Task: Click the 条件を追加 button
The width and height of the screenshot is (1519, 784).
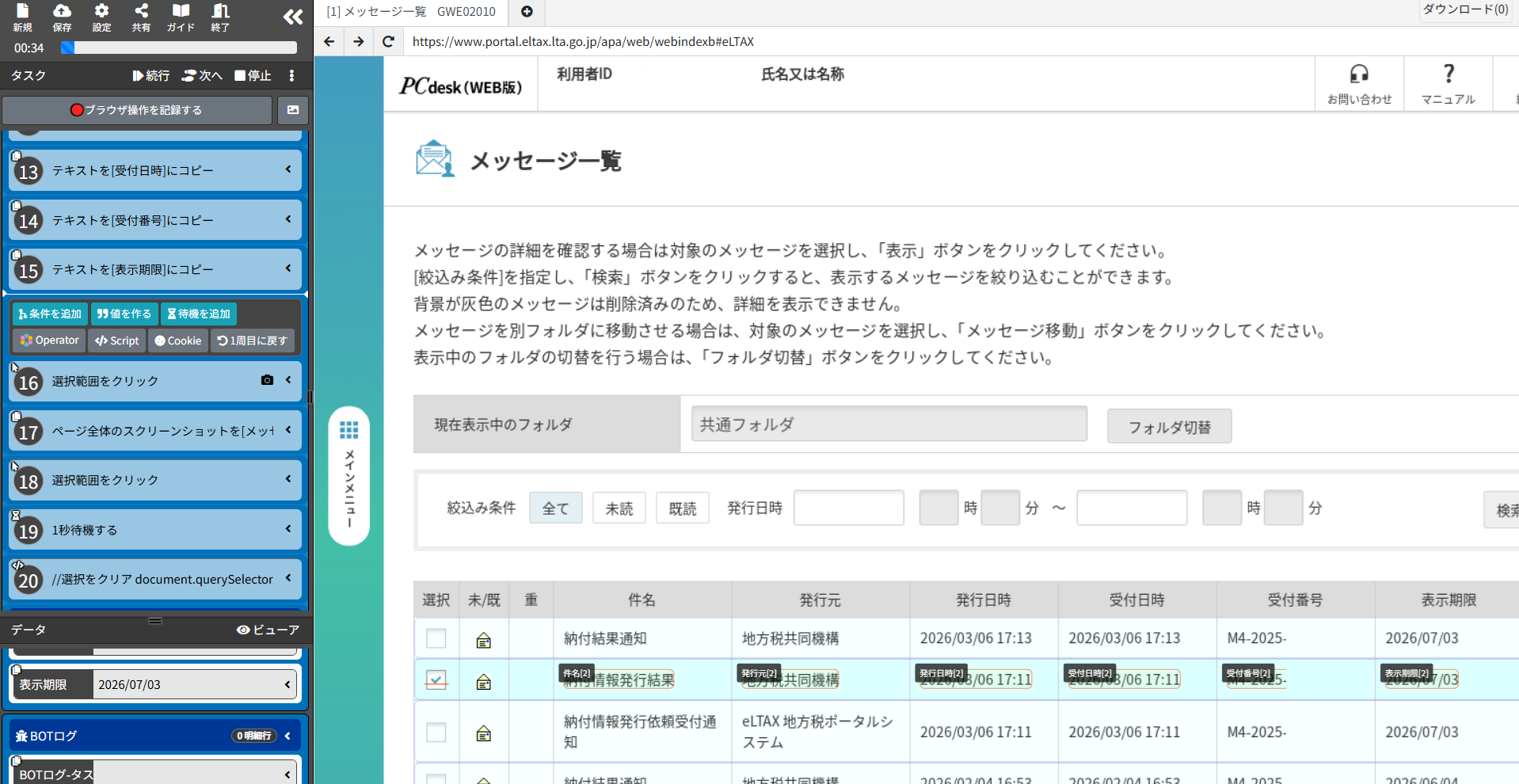Action: coord(49,314)
